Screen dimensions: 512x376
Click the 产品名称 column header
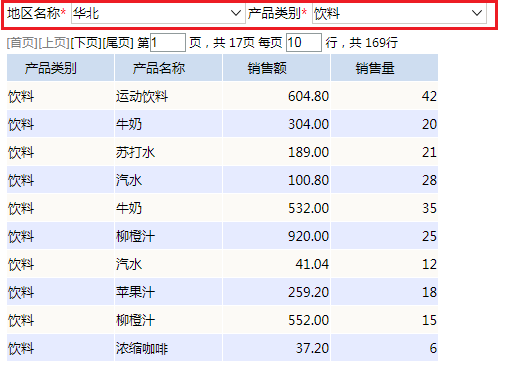(168, 68)
